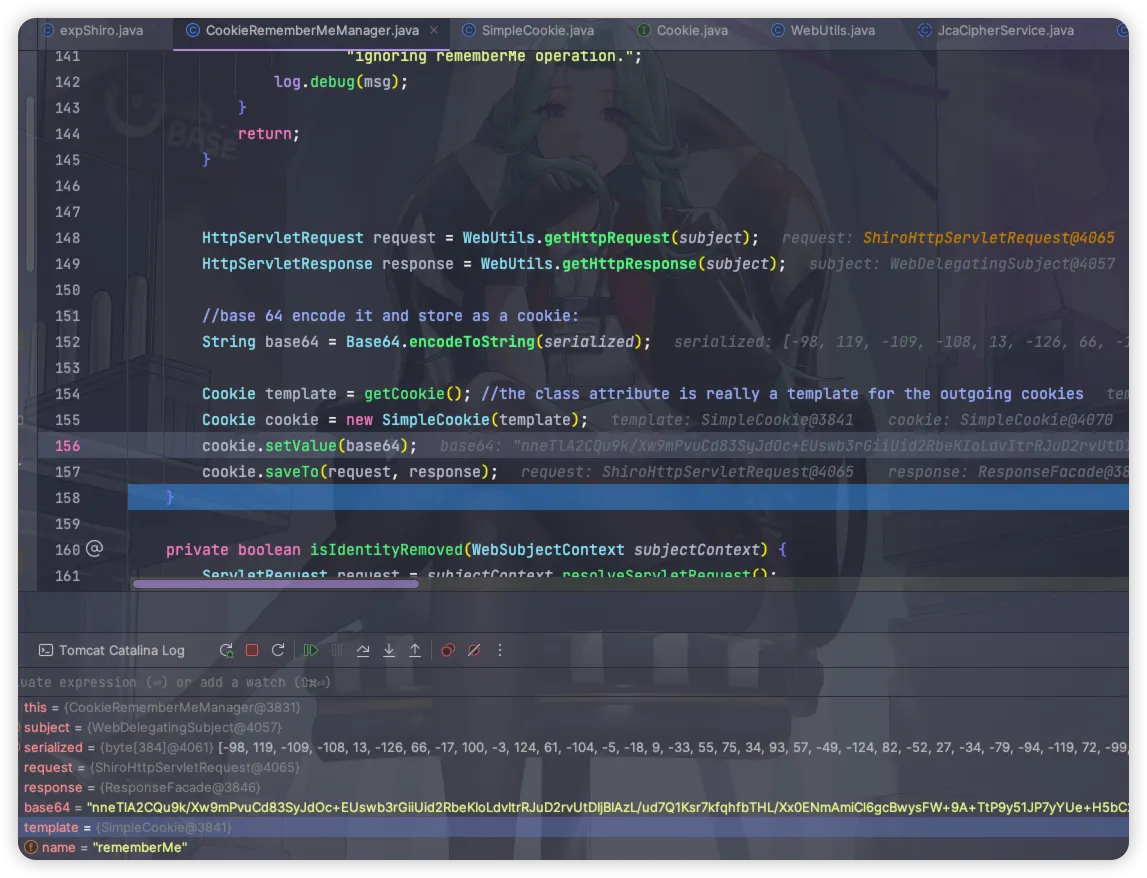Screen dimensions: 1147x878
Task: Toggle the breakpoint on line 156
Action: click(x=68, y=446)
